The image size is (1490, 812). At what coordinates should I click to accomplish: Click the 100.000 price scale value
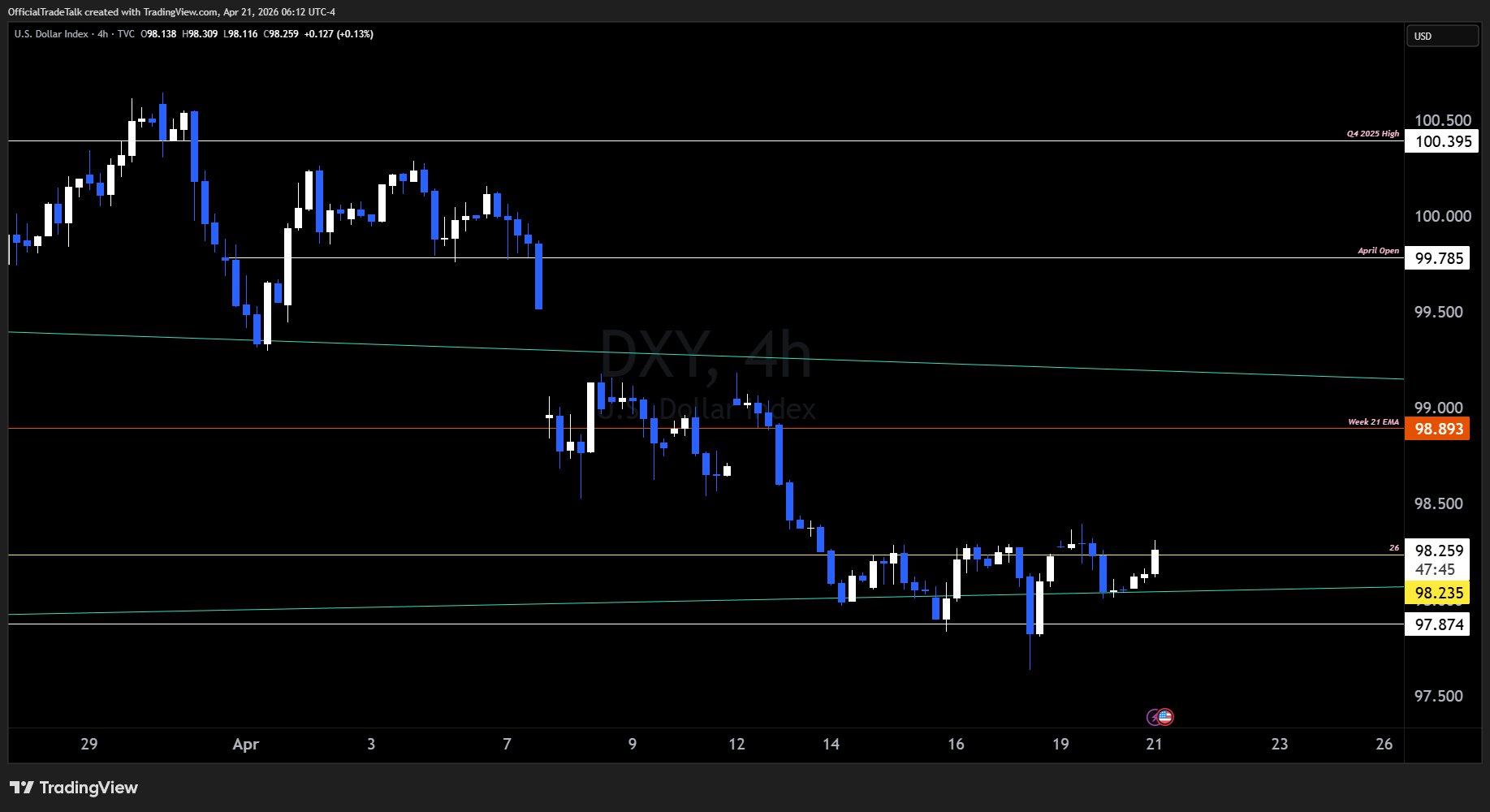pyautogui.click(x=1443, y=216)
